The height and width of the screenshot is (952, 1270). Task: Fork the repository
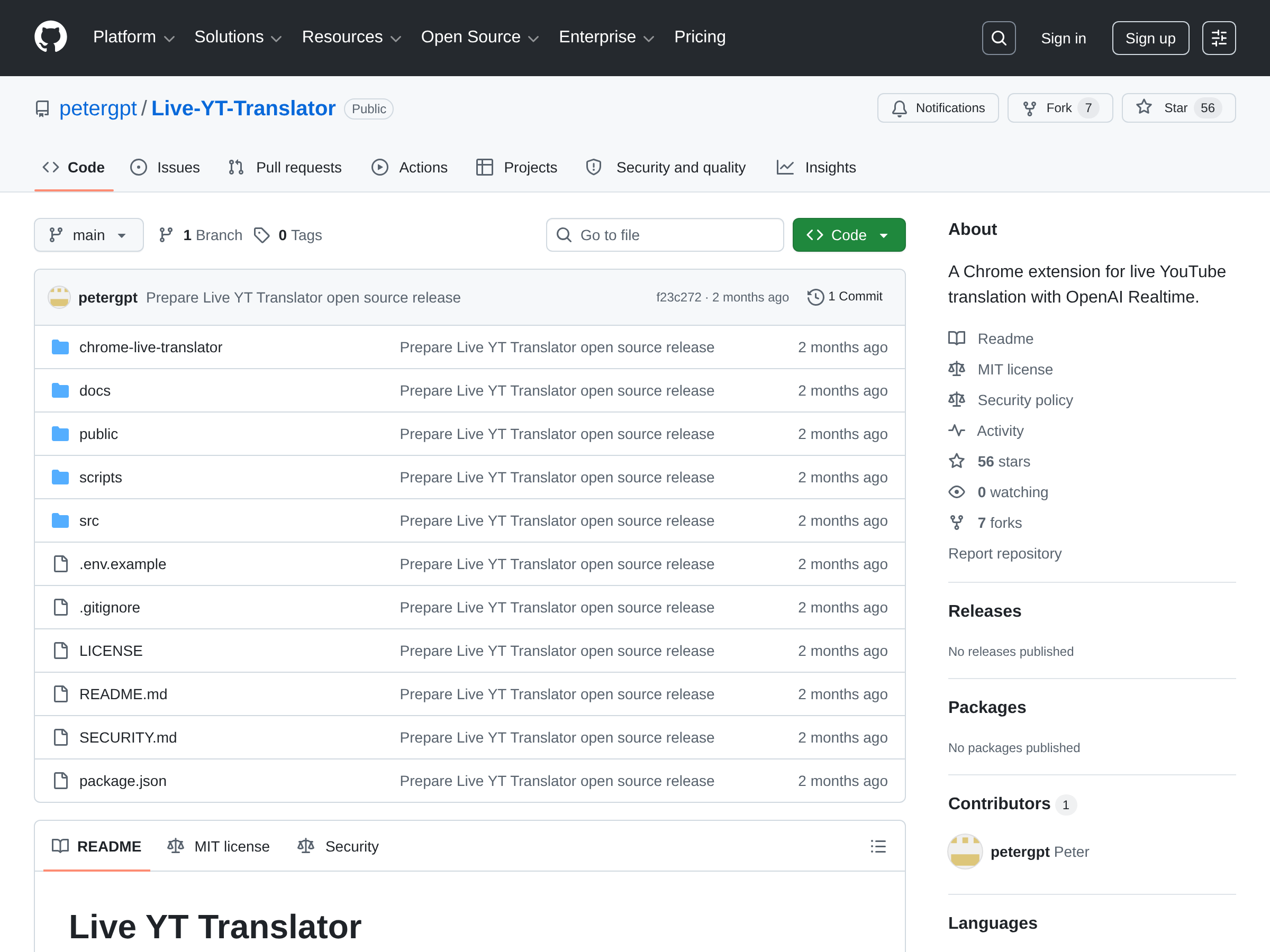1060,108
